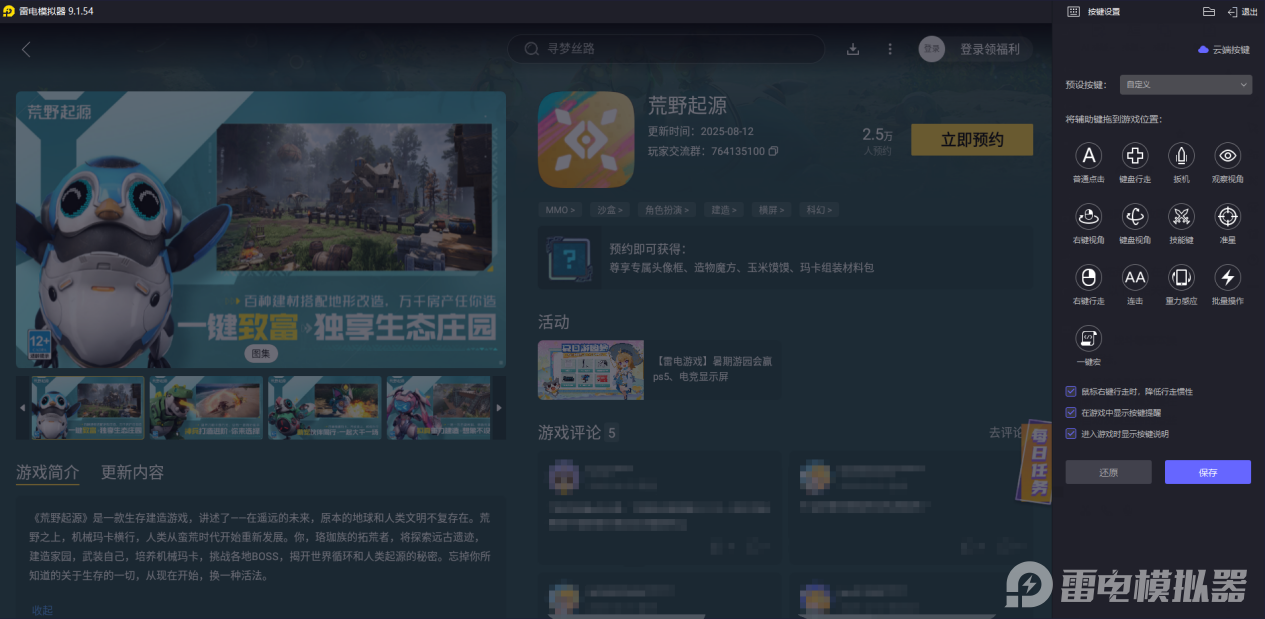Image resolution: width=1265 pixels, height=619 pixels.
Task: Click the 登录 avatar icon
Action: [x=932, y=49]
